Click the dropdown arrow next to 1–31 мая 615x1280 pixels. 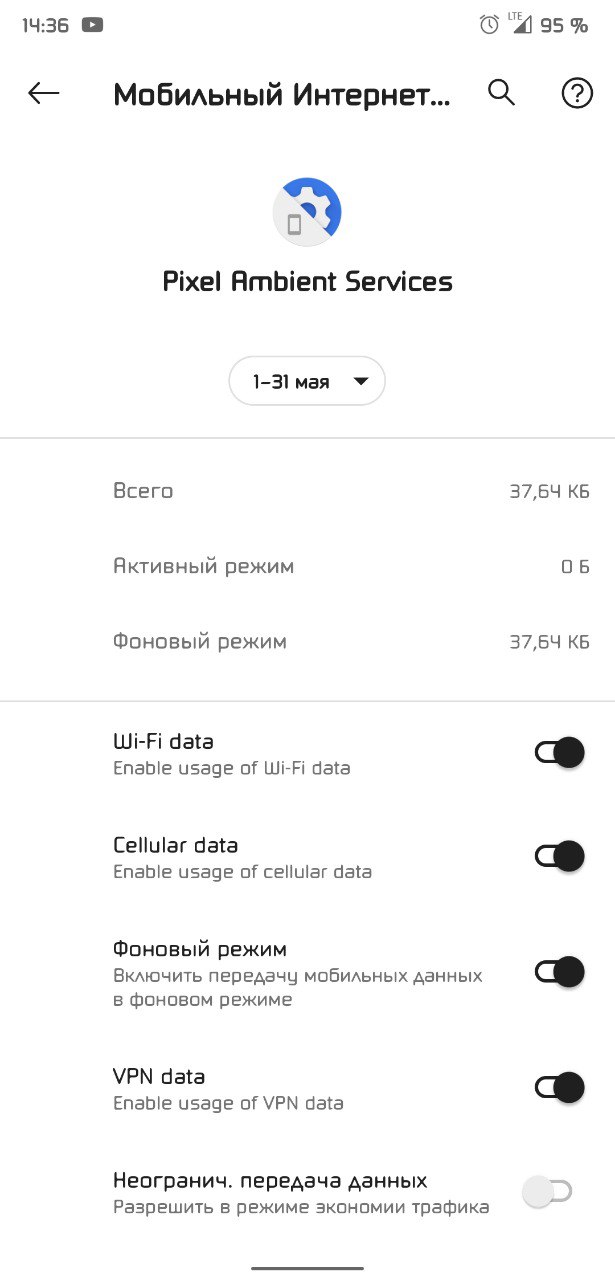(361, 381)
